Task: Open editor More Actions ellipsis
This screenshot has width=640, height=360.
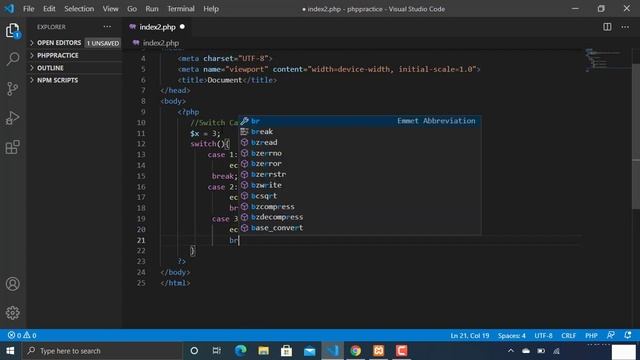Action: [x=625, y=27]
